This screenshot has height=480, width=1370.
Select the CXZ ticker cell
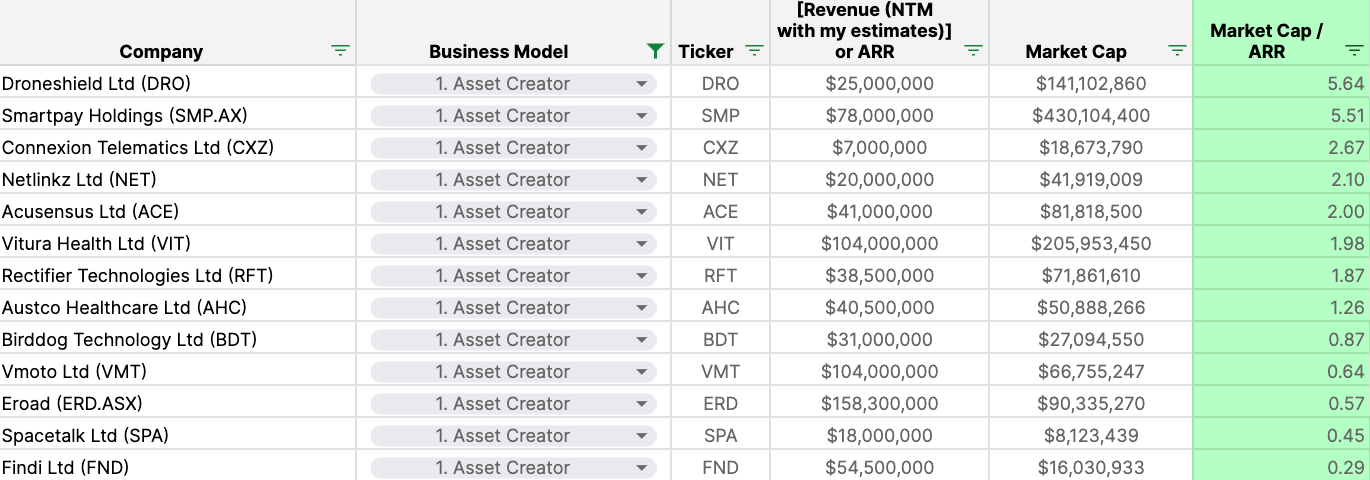click(720, 146)
